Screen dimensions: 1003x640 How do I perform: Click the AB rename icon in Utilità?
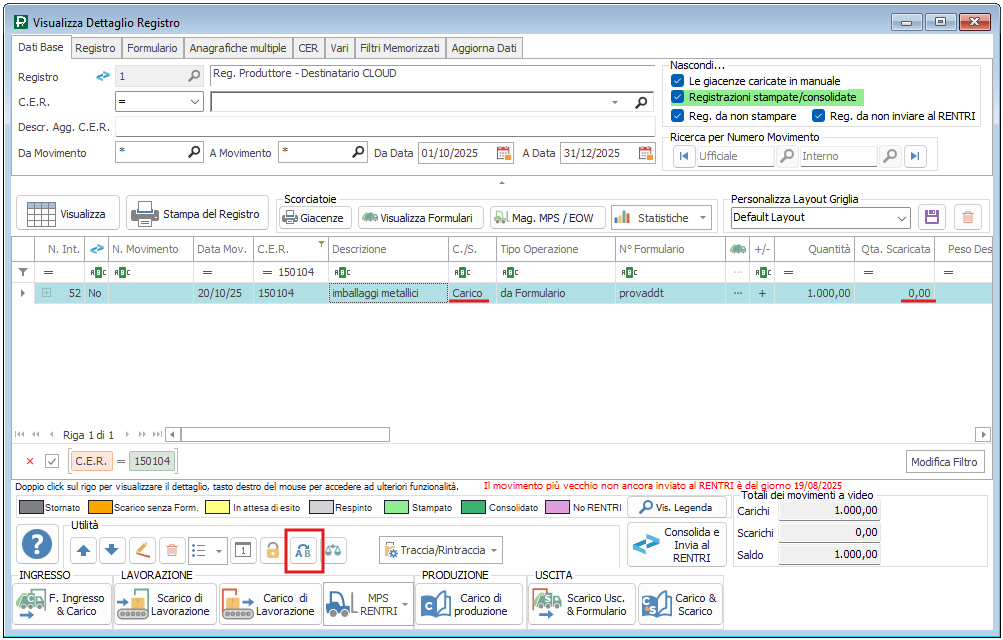point(304,550)
